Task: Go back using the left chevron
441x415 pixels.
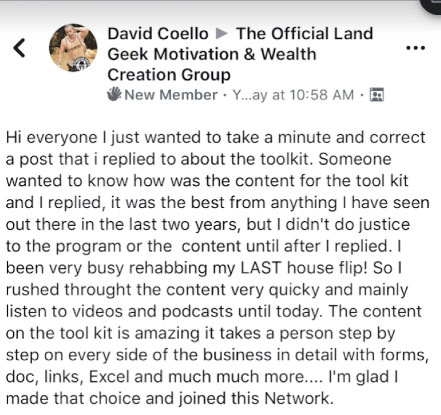Action: tap(19, 48)
